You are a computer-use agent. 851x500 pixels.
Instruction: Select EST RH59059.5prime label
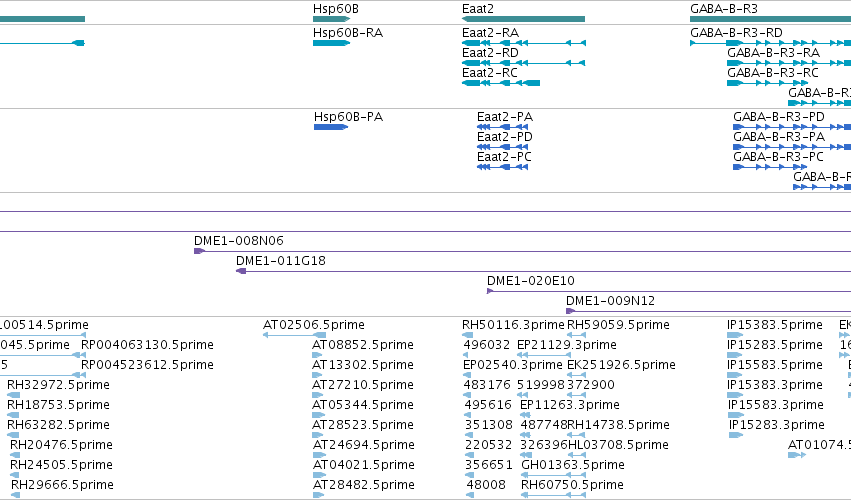[x=618, y=325]
